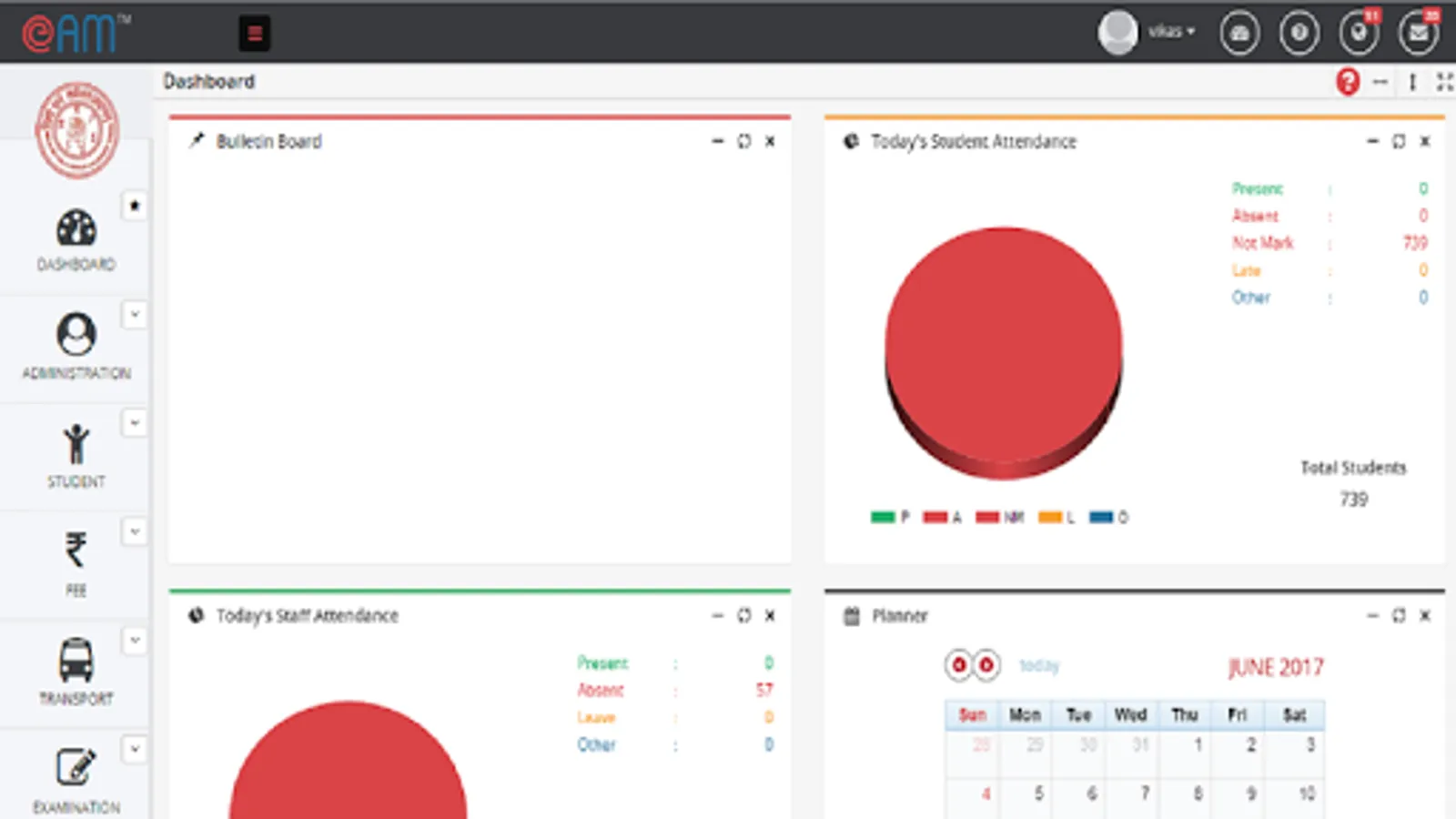Open the help question icon in header
The image size is (1456, 819).
pyautogui.click(x=1299, y=34)
